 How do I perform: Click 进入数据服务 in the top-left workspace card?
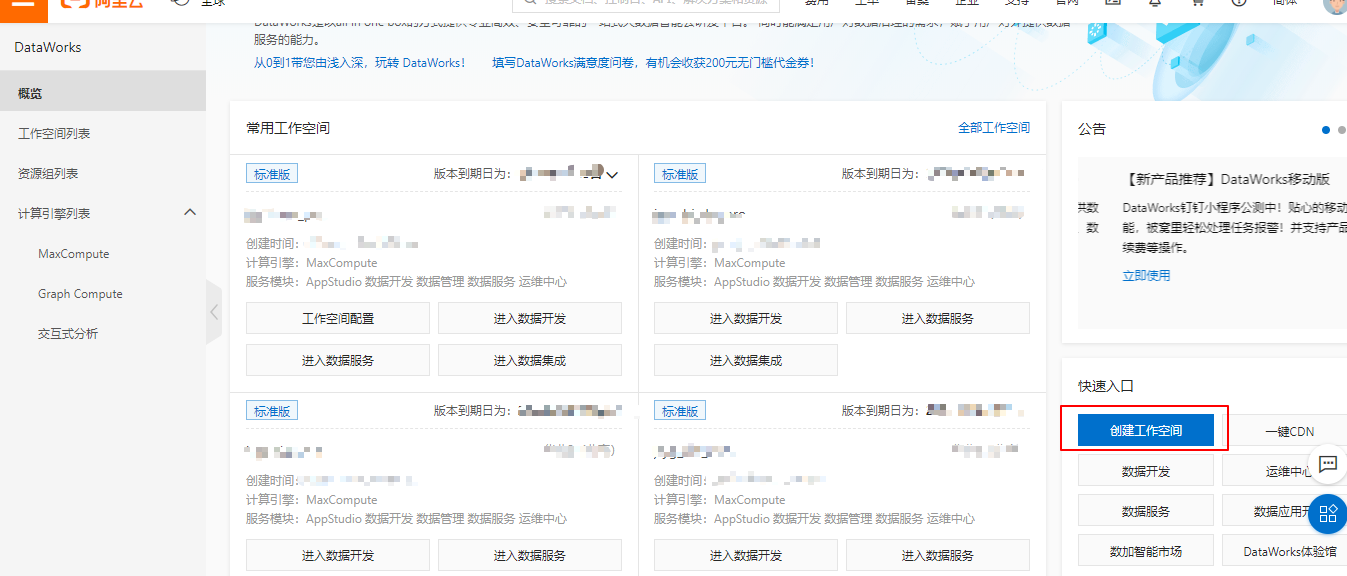[338, 360]
